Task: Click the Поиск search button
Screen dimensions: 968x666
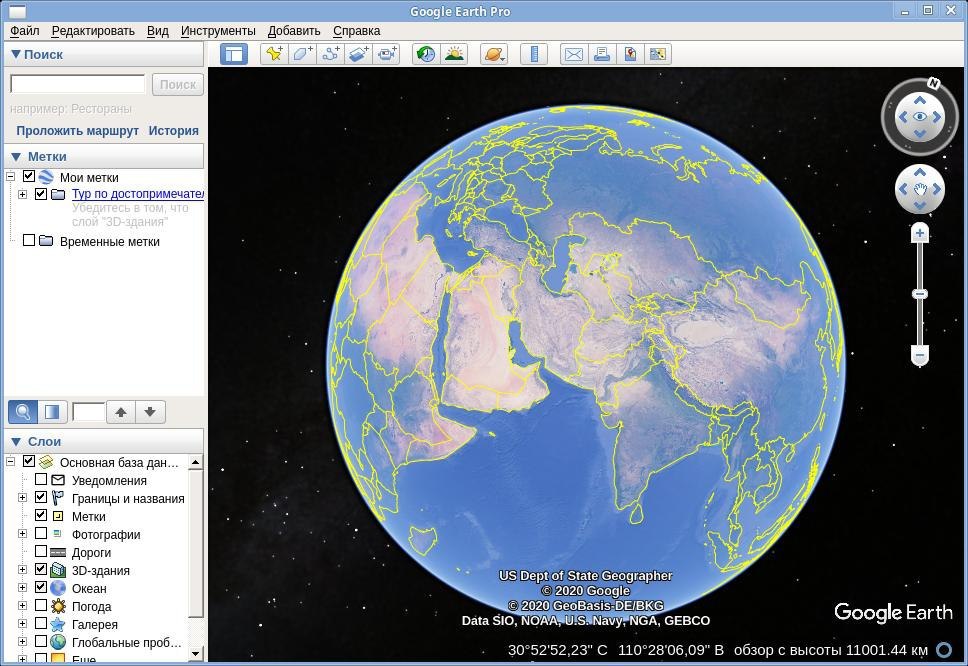Action: (178, 85)
